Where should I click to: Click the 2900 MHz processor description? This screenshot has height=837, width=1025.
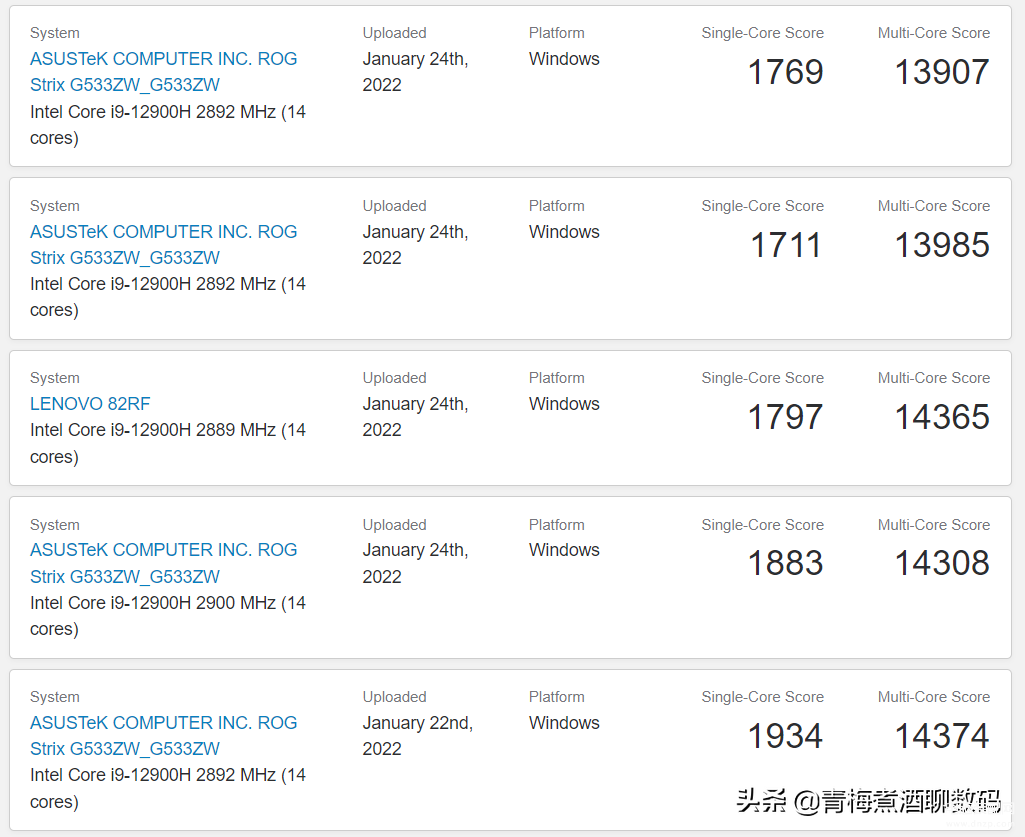click(x=168, y=616)
